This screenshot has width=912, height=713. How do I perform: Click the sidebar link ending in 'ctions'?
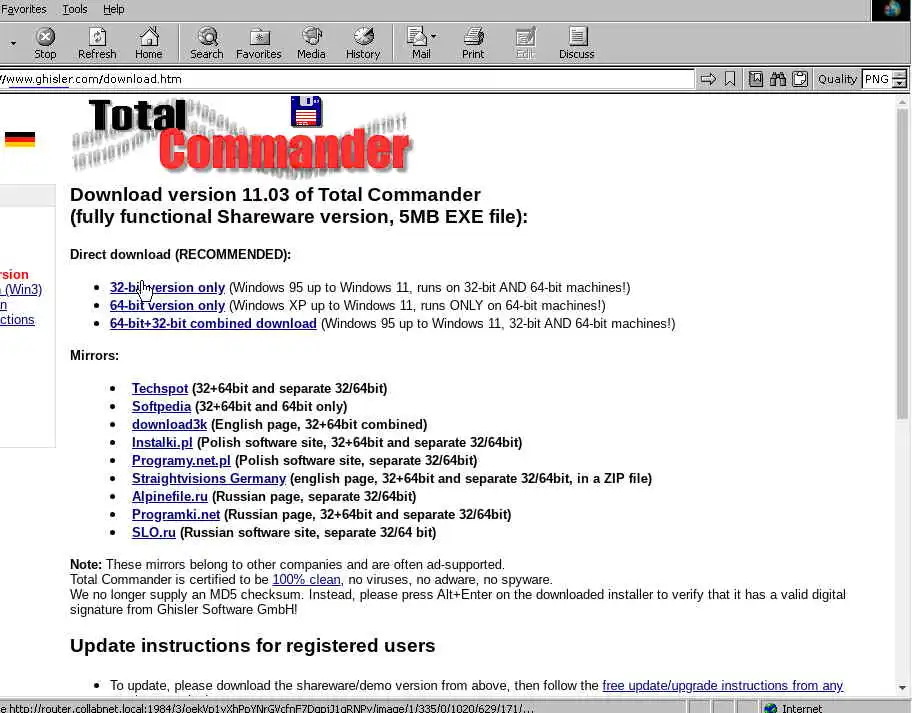[x=17, y=320]
